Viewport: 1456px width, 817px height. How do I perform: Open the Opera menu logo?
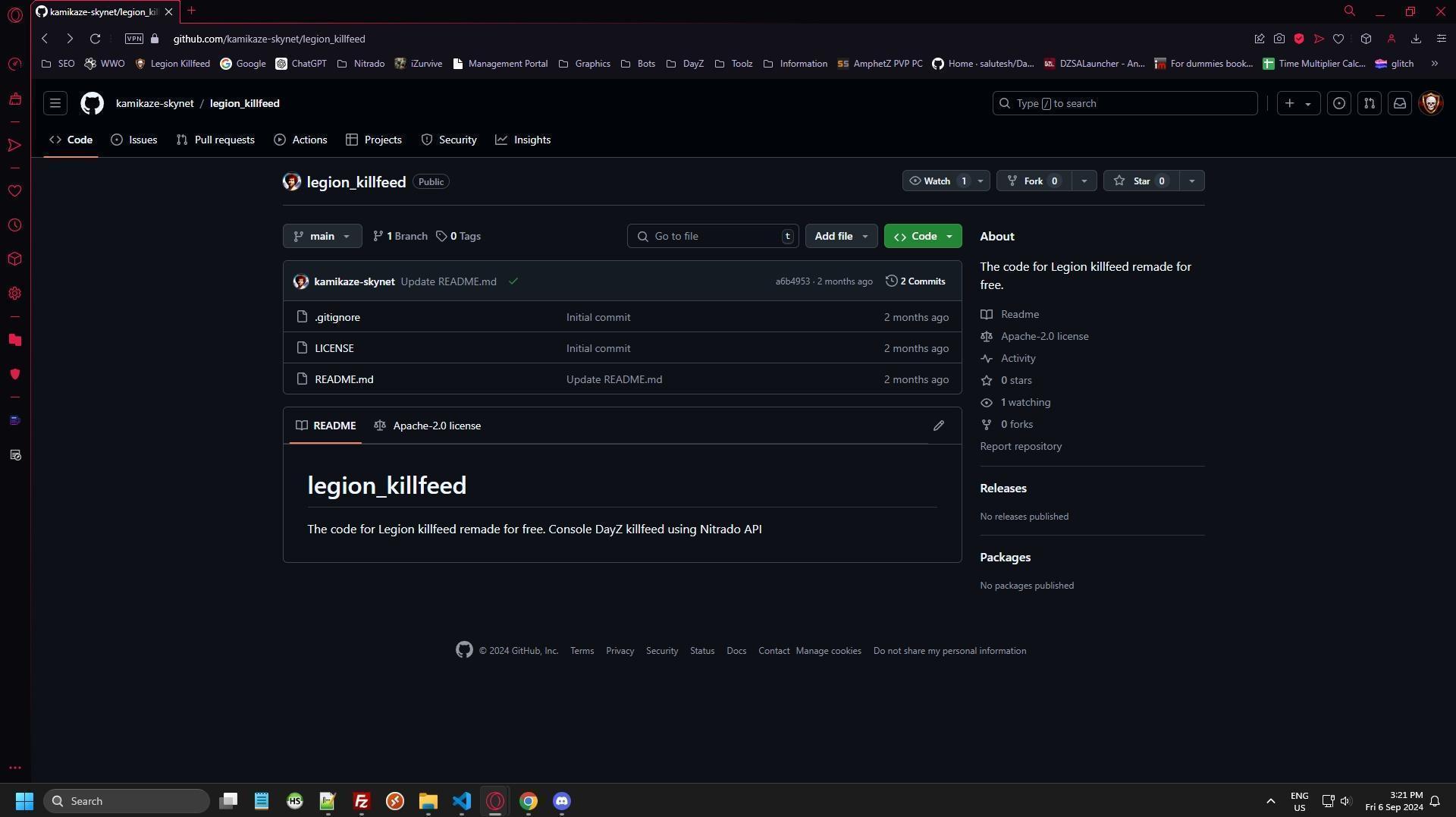[14, 15]
